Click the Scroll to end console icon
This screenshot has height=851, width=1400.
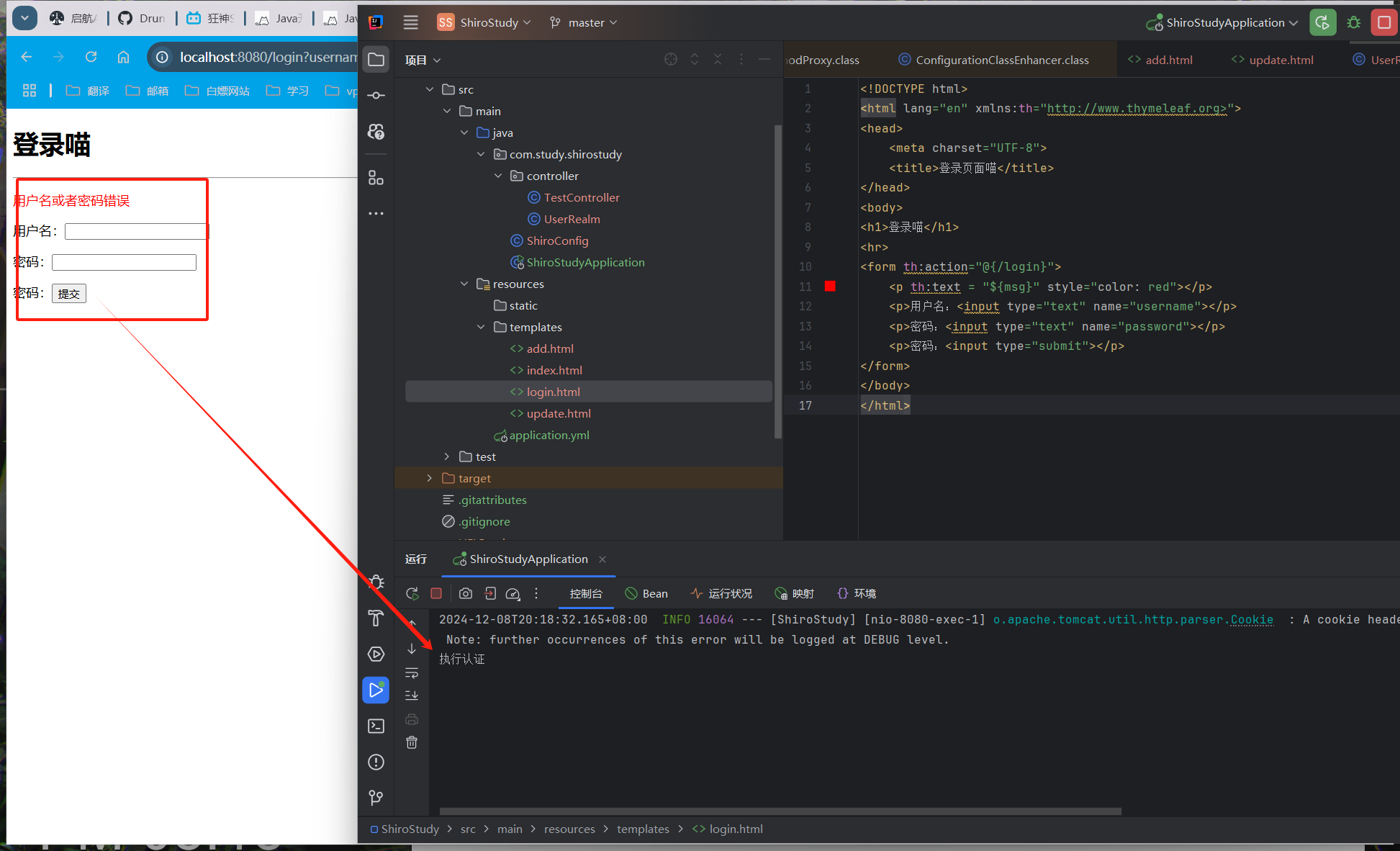[412, 695]
